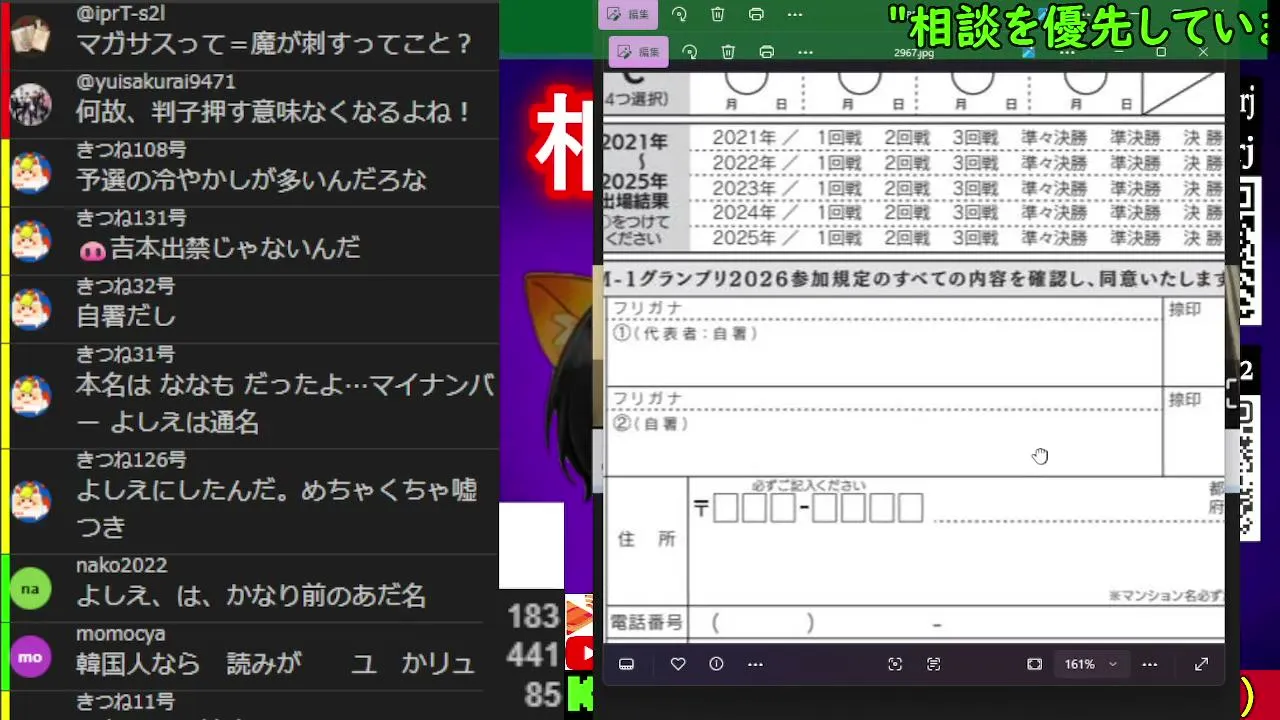Click the ①(代表者:自署) signature field in the form
The image size is (1280, 720).
884,354
